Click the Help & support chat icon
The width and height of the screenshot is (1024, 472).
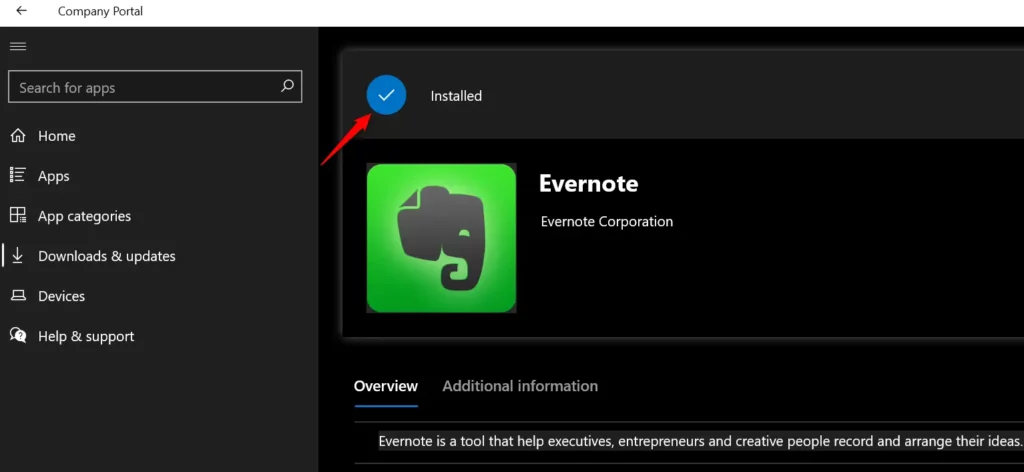[x=18, y=336]
